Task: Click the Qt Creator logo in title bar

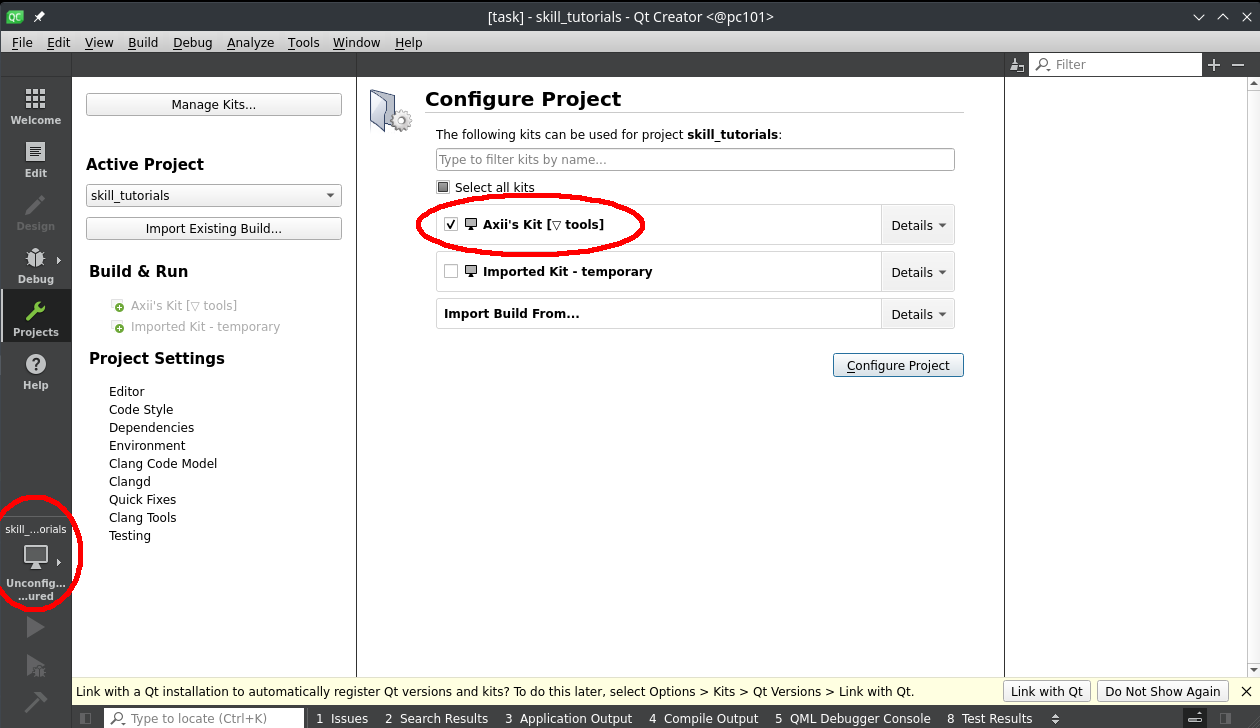Action: coord(15,17)
